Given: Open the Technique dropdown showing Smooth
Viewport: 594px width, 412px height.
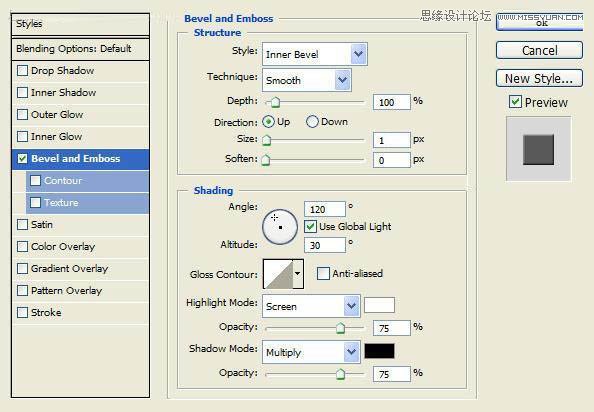Looking at the screenshot, I should pos(306,80).
